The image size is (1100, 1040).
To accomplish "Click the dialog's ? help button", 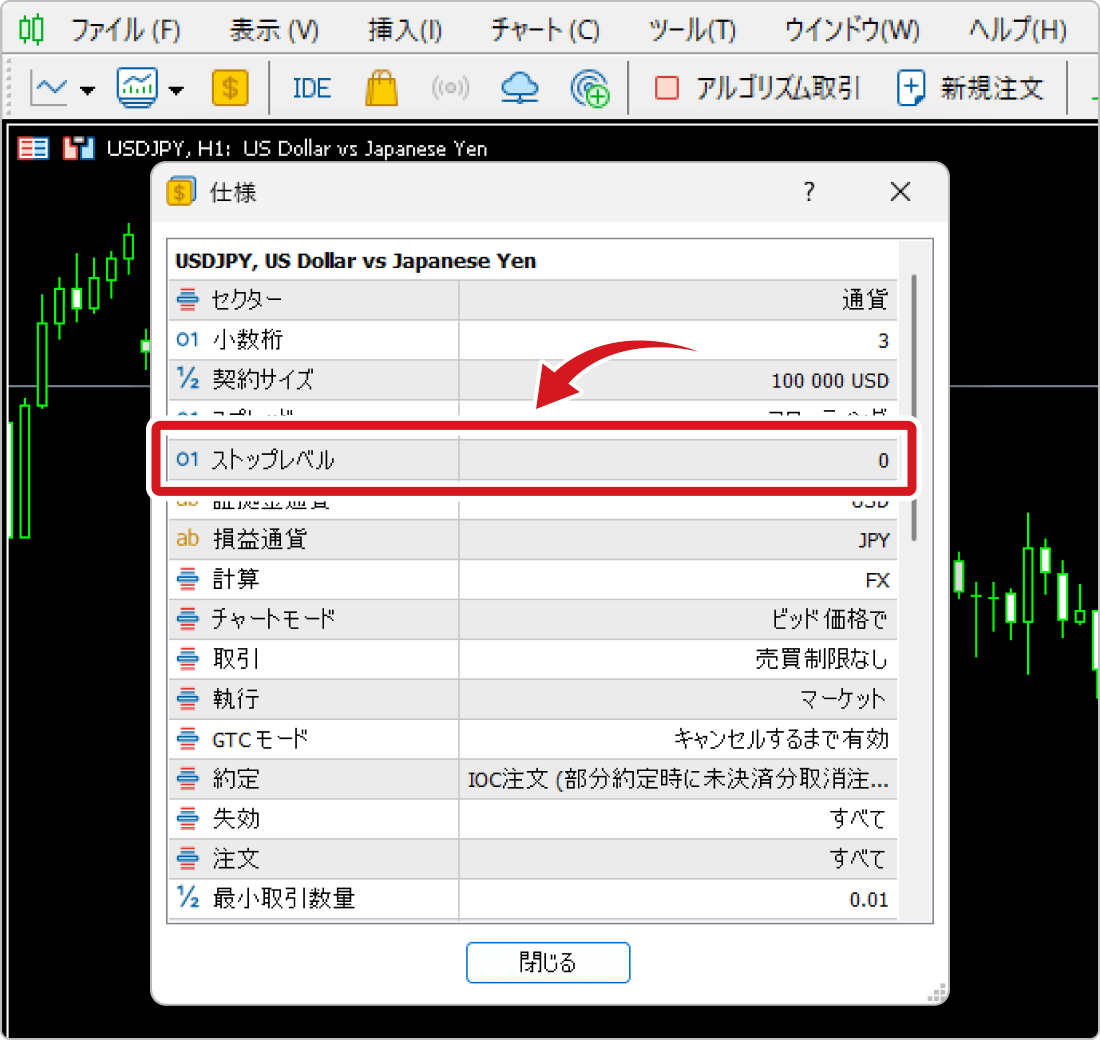I will point(809,192).
